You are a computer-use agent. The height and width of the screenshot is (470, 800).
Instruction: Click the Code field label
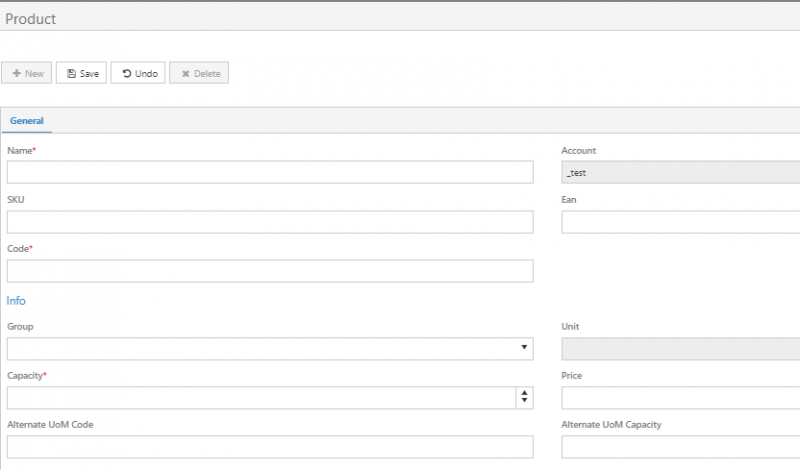coord(20,249)
